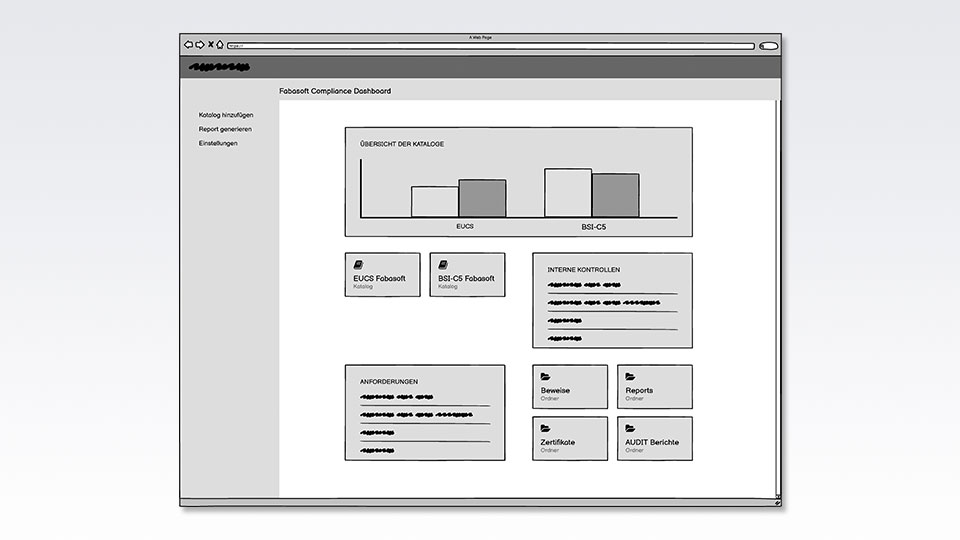This screenshot has width=960, height=540.
Task: Open Katalog hinzufügen in sidebar
Action: coord(226,114)
